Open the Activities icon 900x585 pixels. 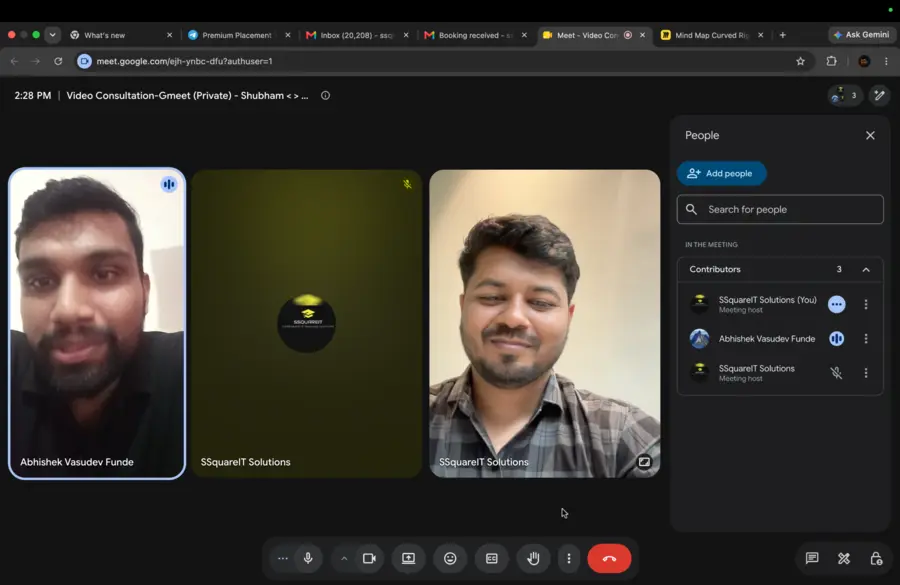click(844, 558)
